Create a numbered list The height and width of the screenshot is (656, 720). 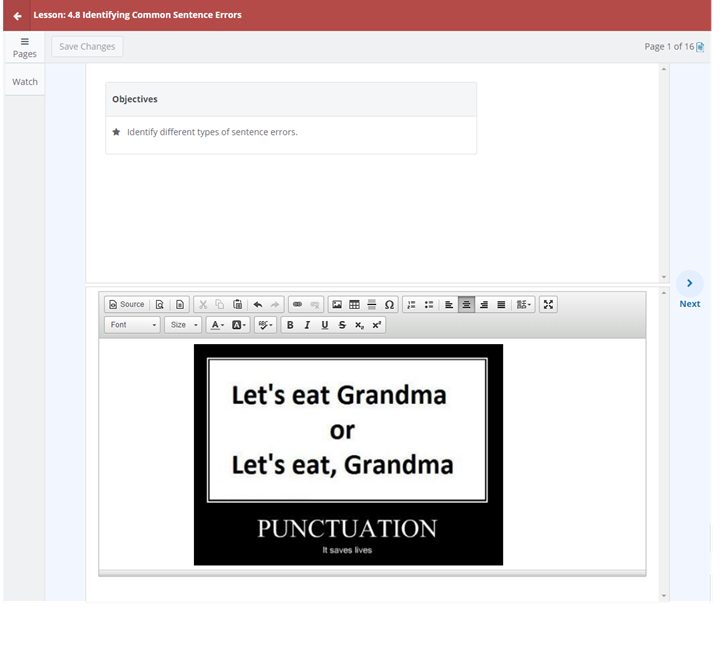click(x=411, y=304)
